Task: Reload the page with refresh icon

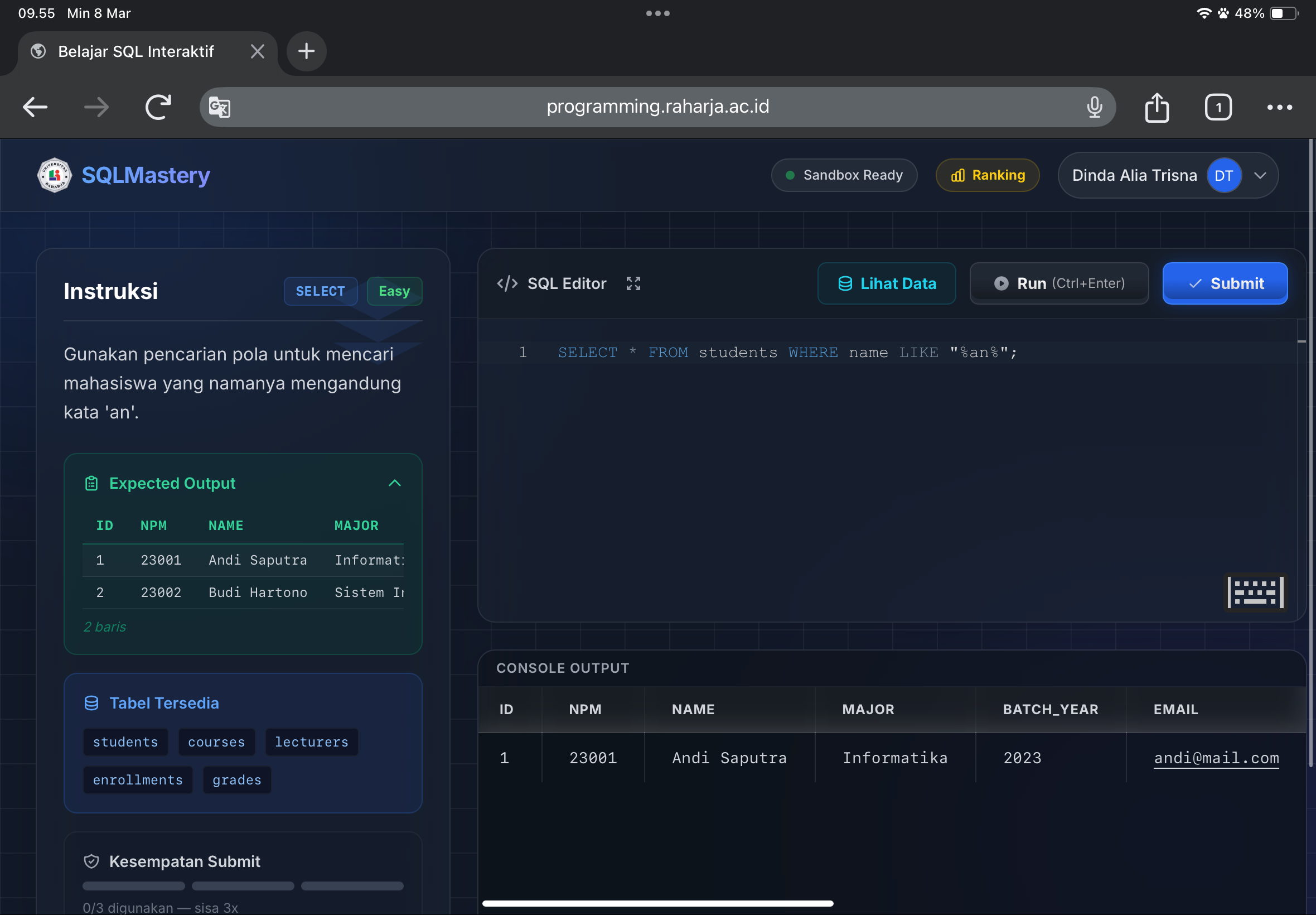Action: click(x=158, y=107)
